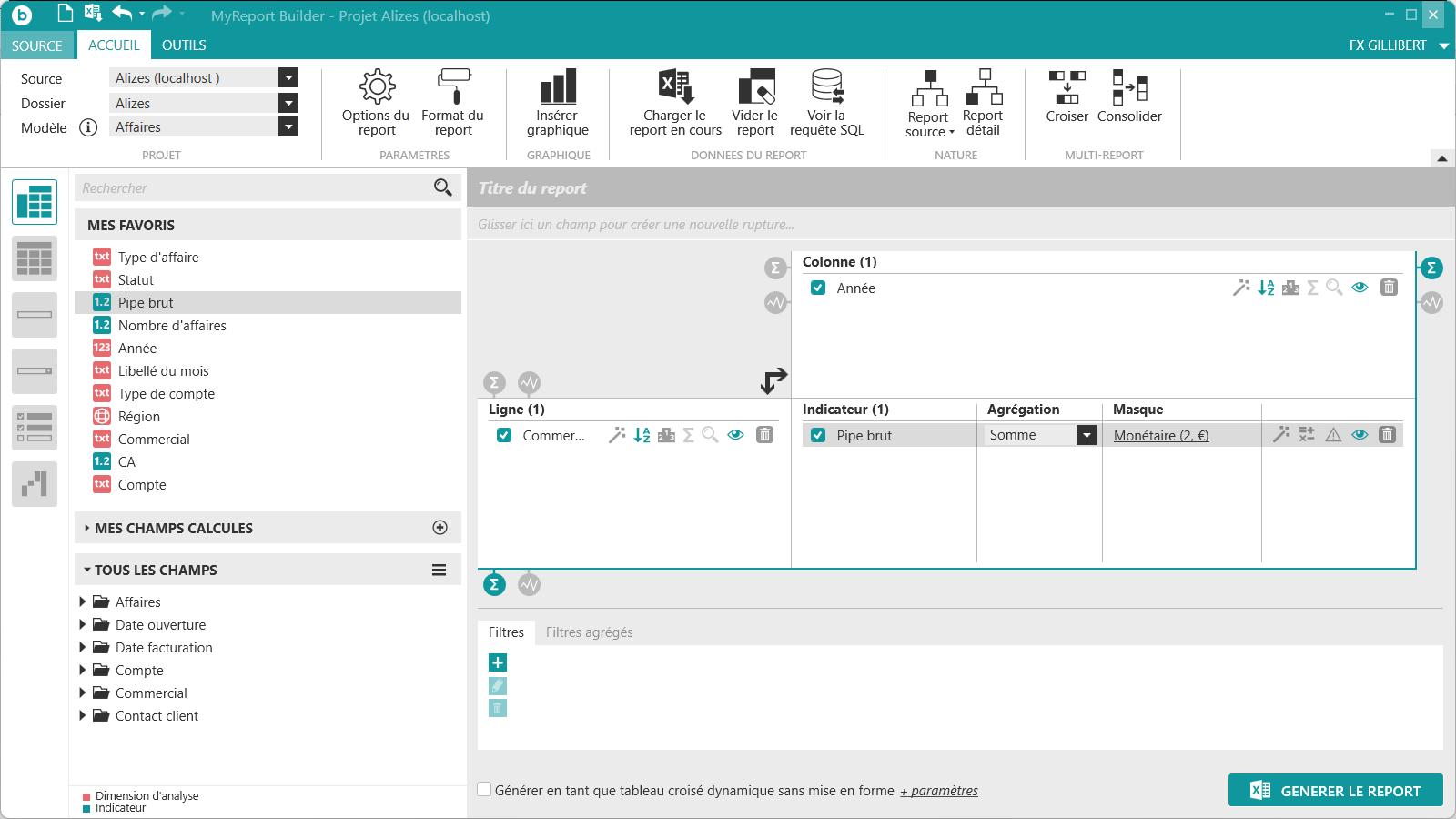Click the Rechercher search field

click(x=253, y=188)
